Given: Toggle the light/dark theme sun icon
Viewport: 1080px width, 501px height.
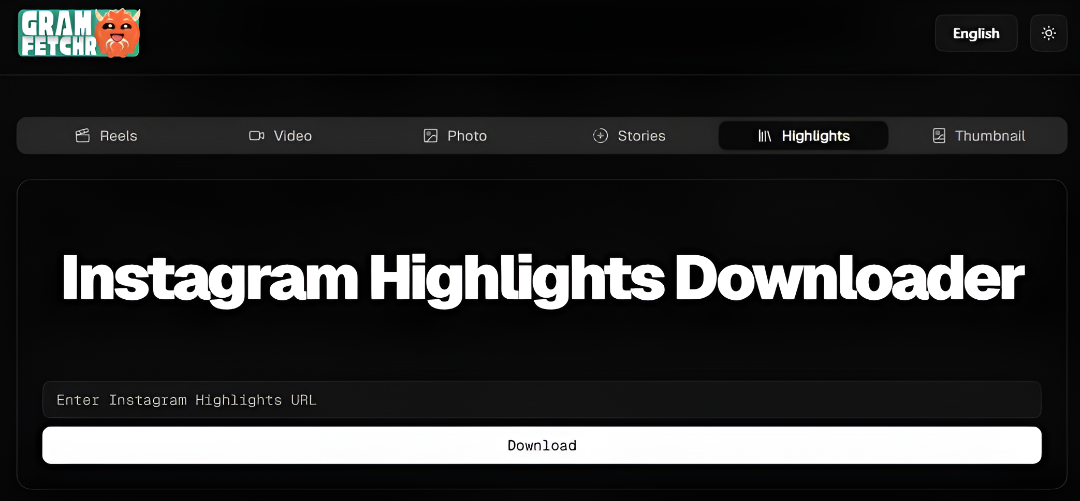Looking at the screenshot, I should pos(1048,33).
